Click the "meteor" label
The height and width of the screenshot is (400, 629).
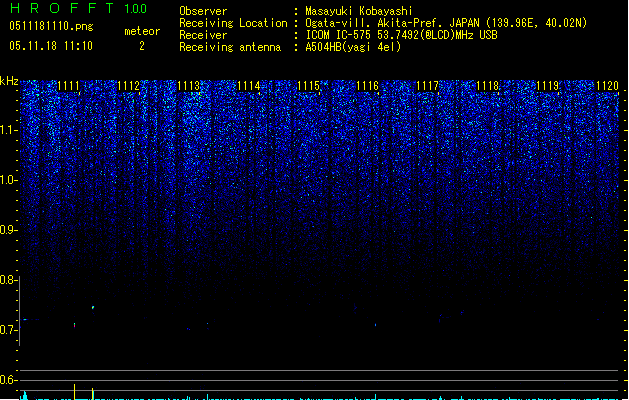click(142, 31)
